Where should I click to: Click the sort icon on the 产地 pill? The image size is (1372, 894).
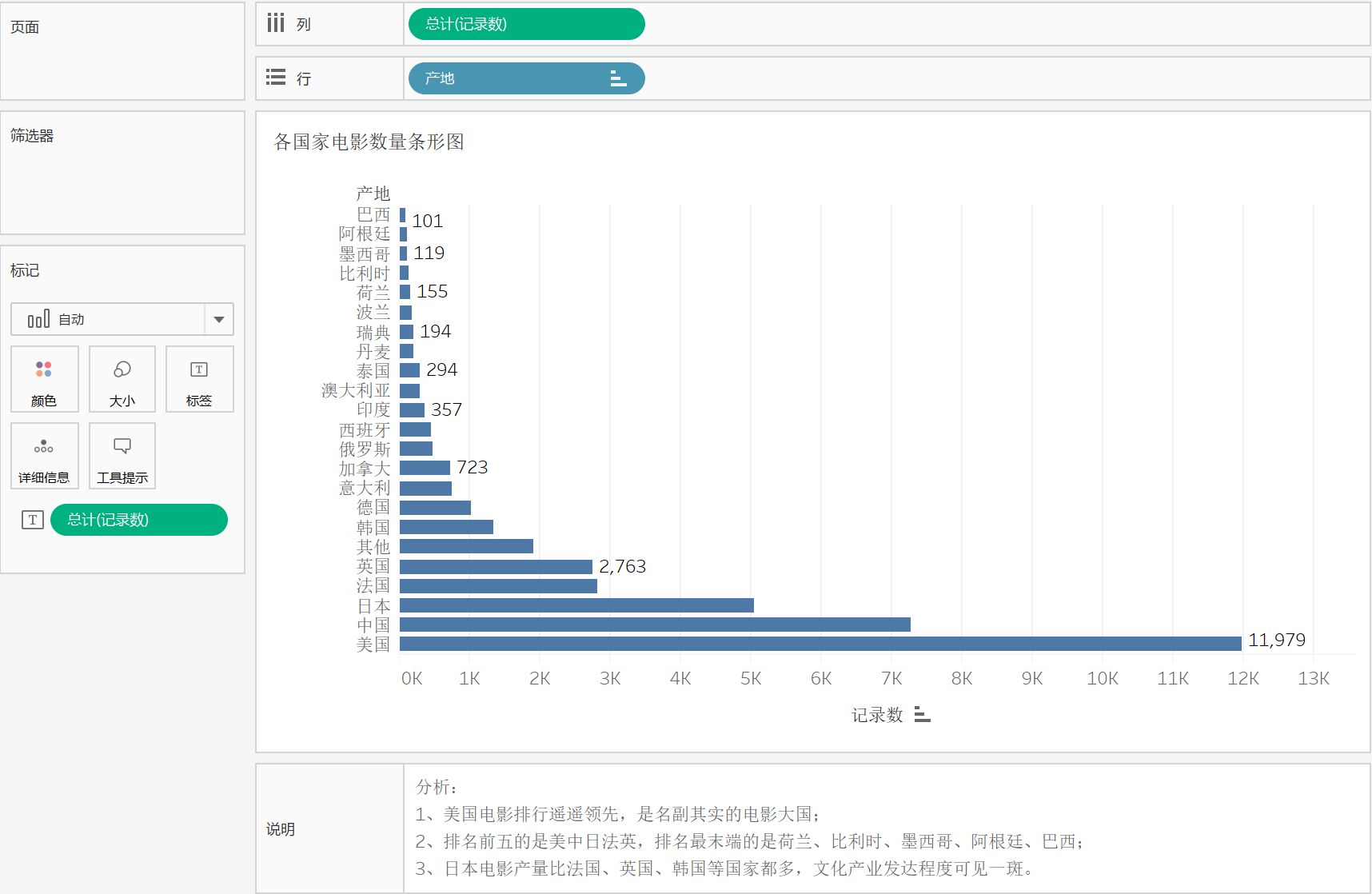[x=617, y=78]
